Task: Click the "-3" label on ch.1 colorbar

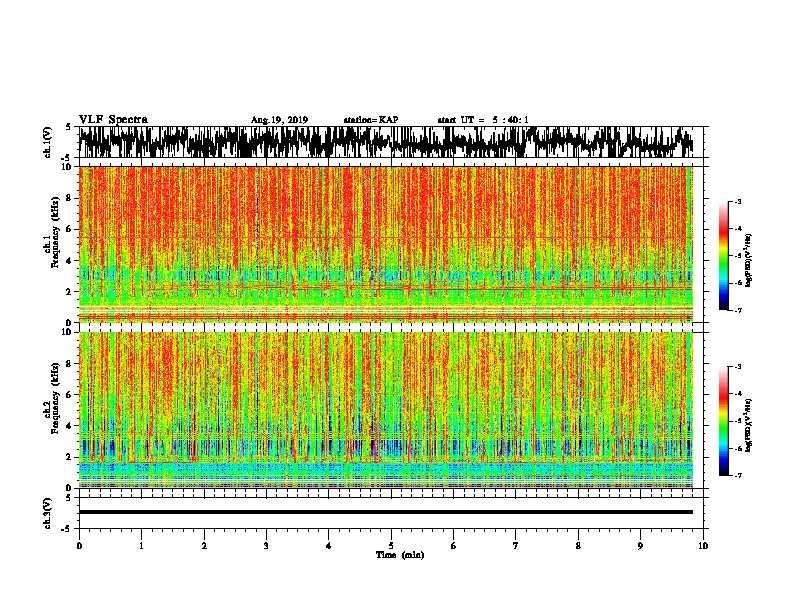Action: tap(738, 201)
